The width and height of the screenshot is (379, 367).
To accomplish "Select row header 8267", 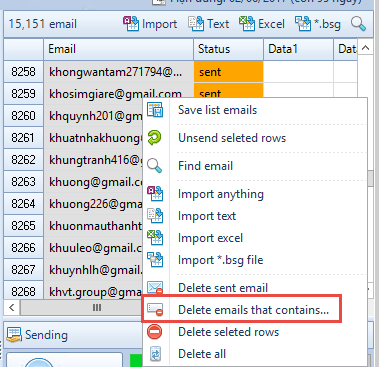I will [23, 270].
